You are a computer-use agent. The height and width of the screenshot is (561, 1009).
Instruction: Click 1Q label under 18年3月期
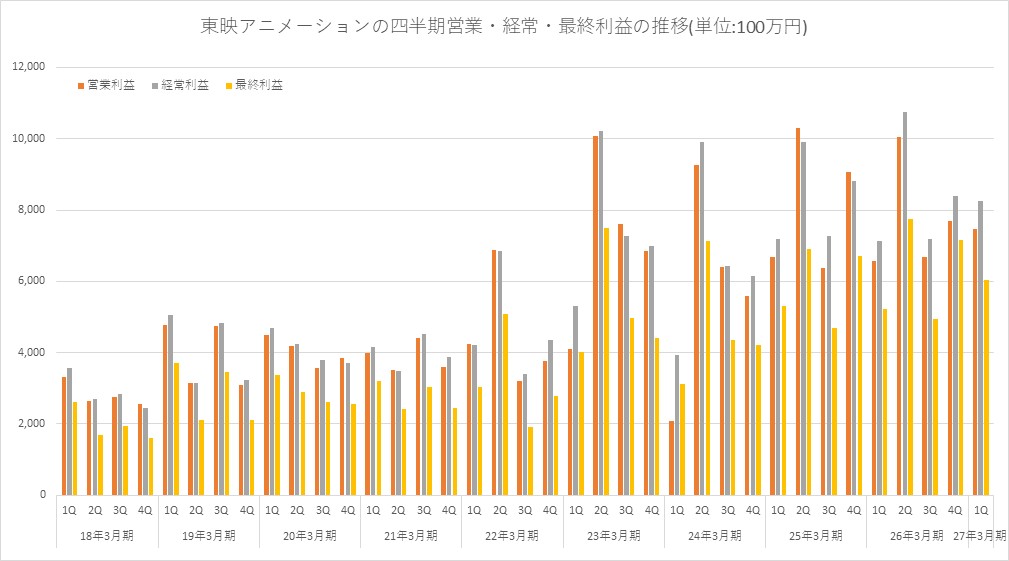(69, 510)
